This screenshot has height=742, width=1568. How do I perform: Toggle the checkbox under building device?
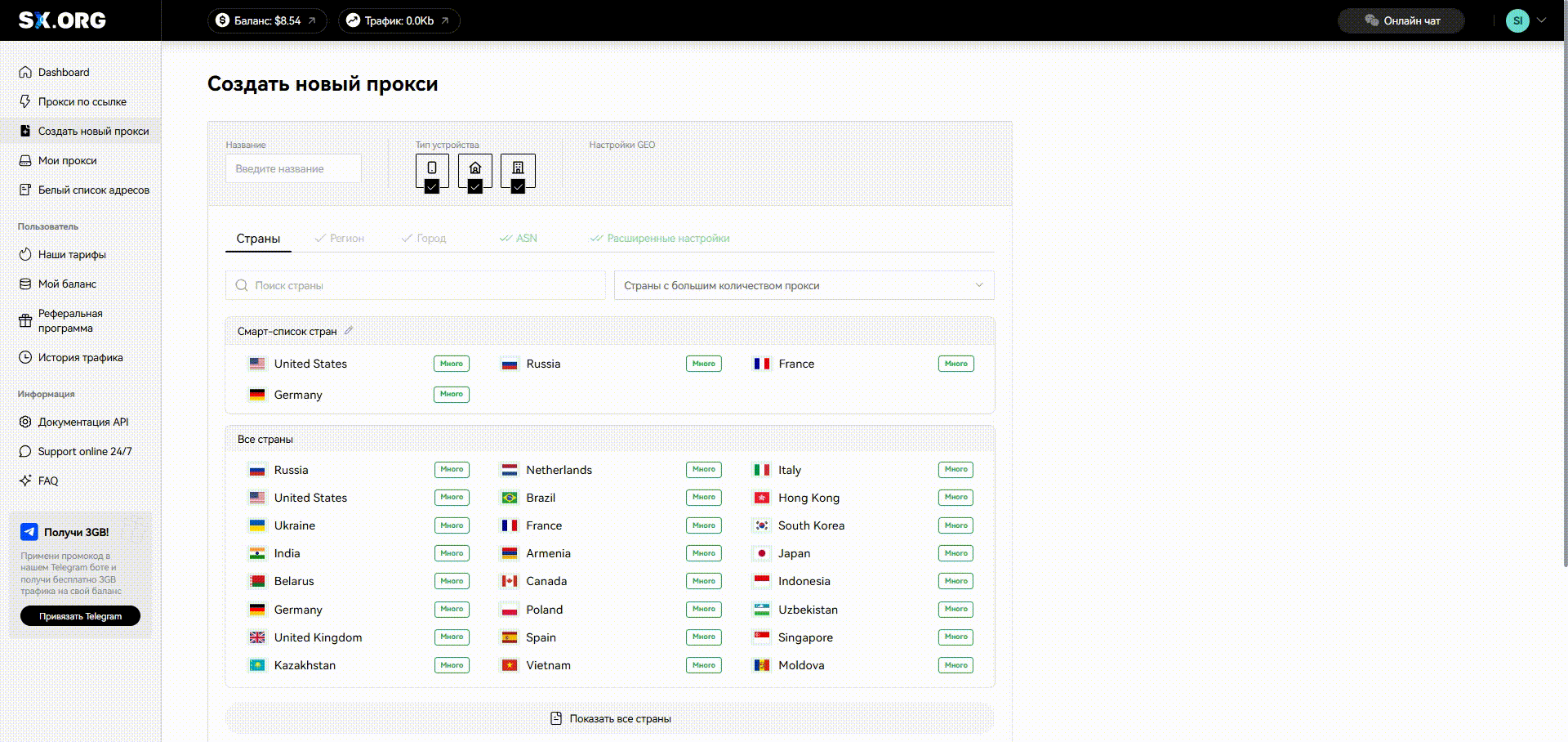coord(518,187)
